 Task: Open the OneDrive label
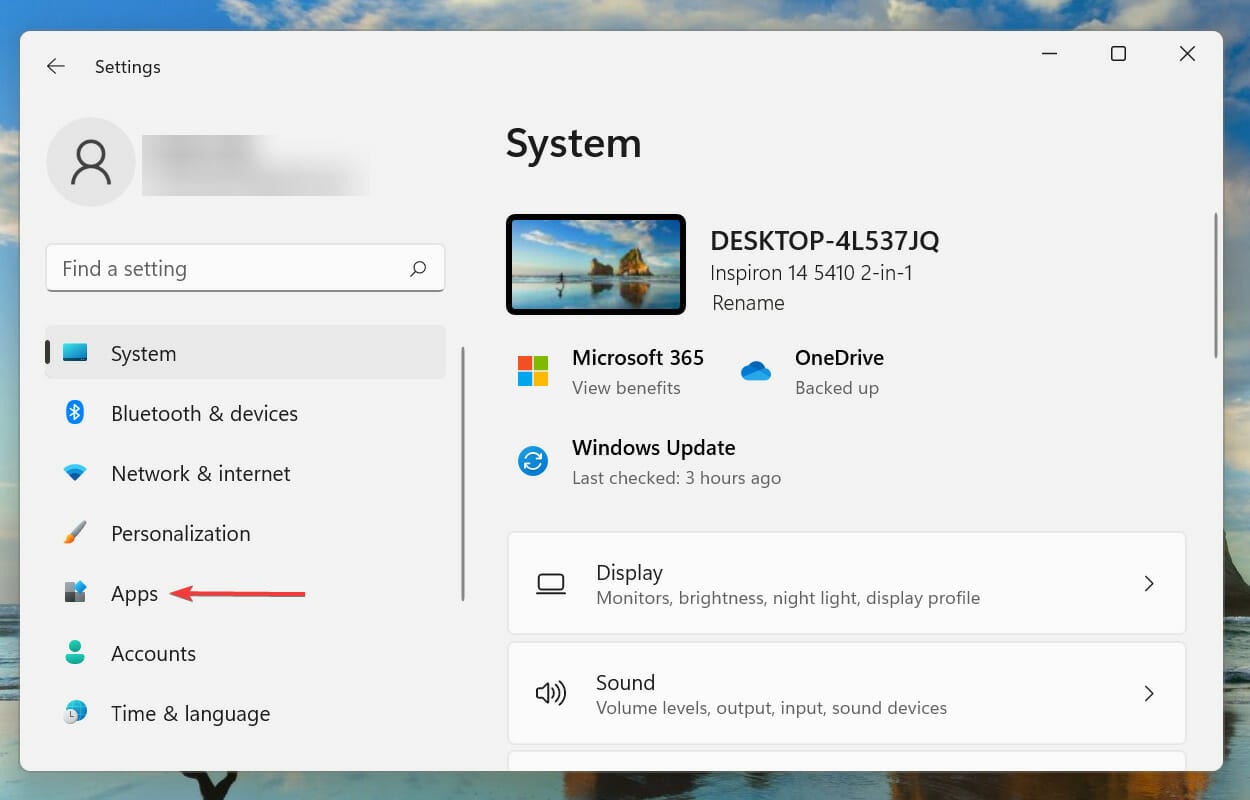tap(839, 357)
